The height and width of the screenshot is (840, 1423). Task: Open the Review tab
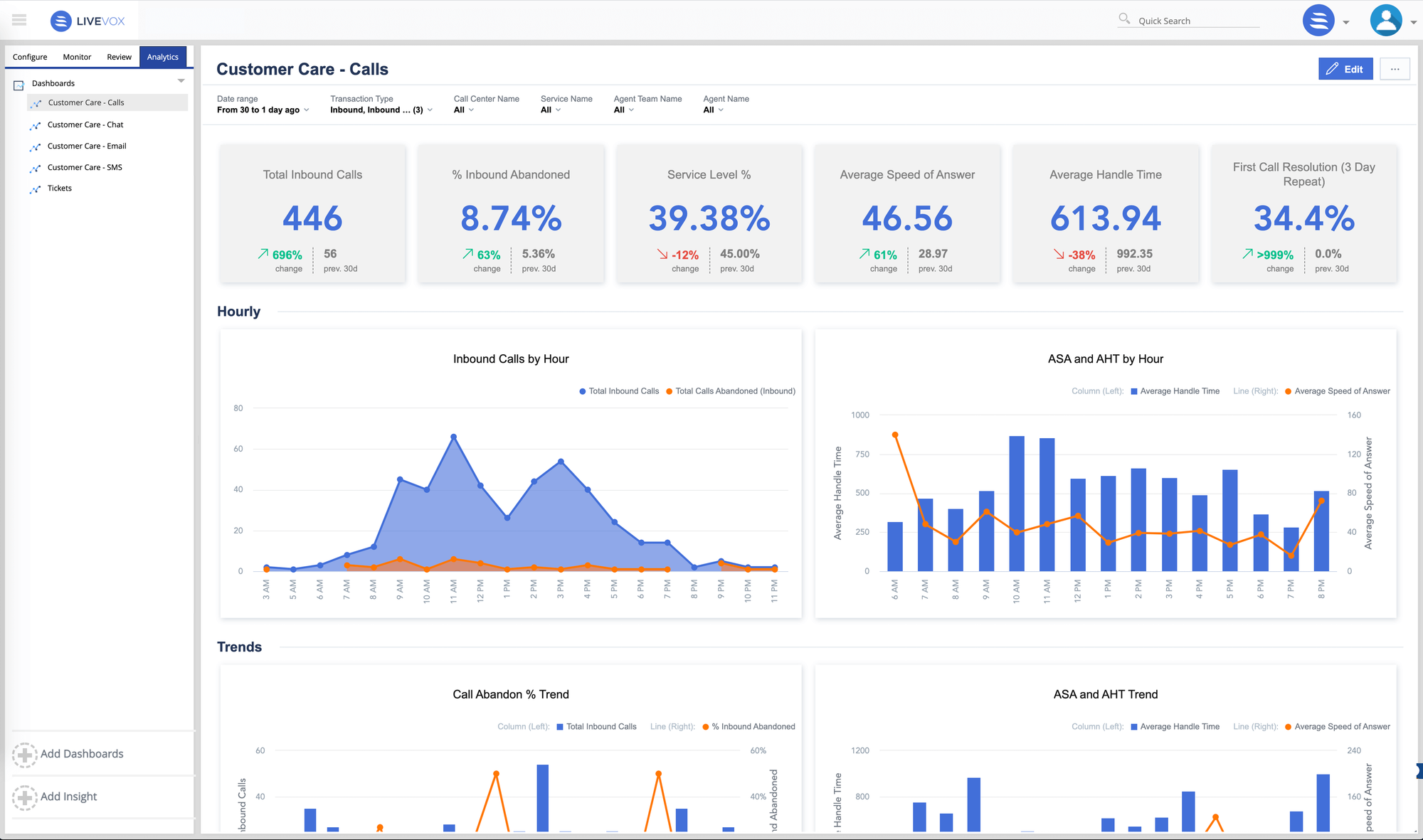click(x=119, y=57)
